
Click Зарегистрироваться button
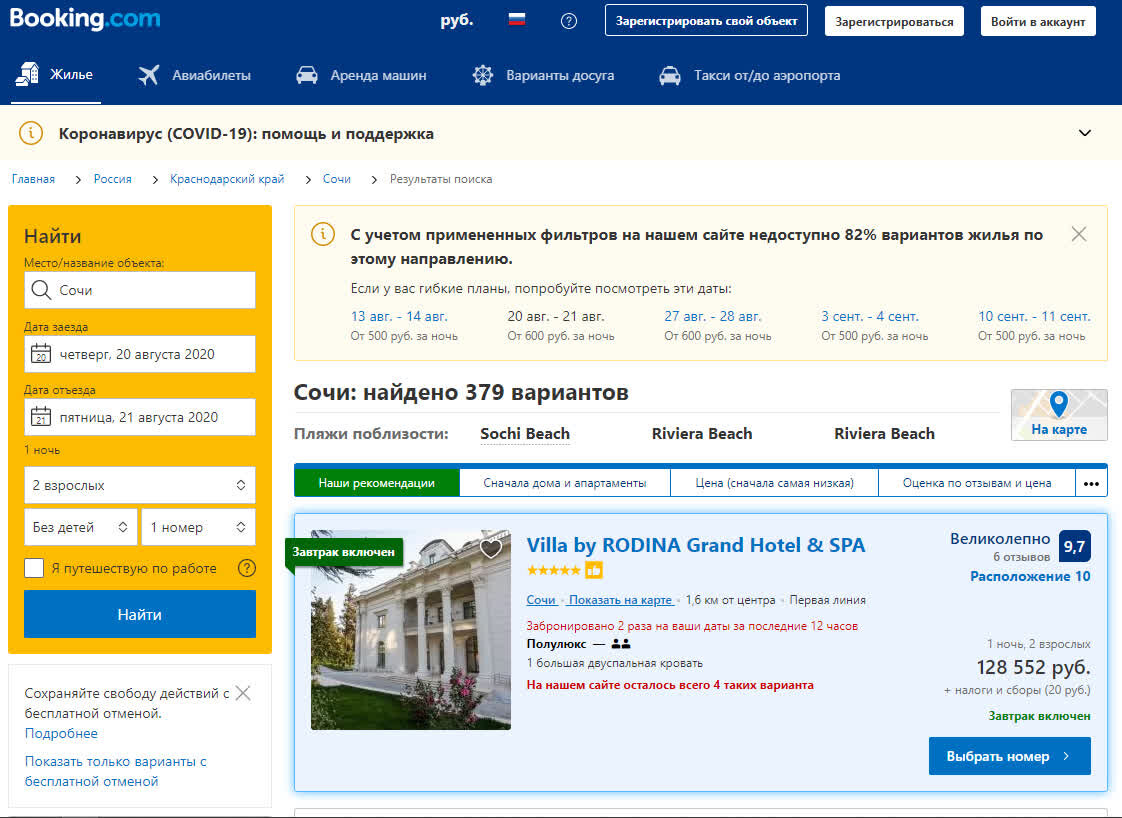click(894, 21)
